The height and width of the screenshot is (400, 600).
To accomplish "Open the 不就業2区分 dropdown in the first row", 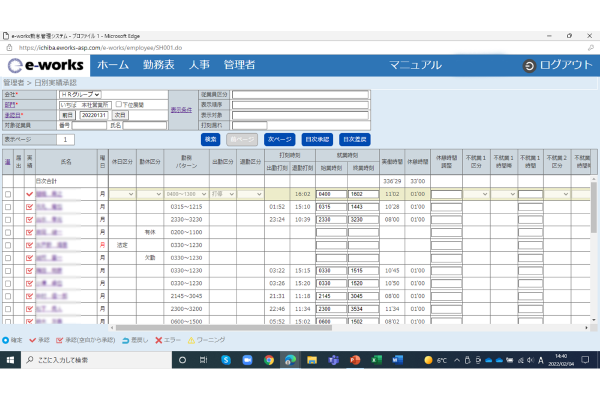I will [557, 194].
